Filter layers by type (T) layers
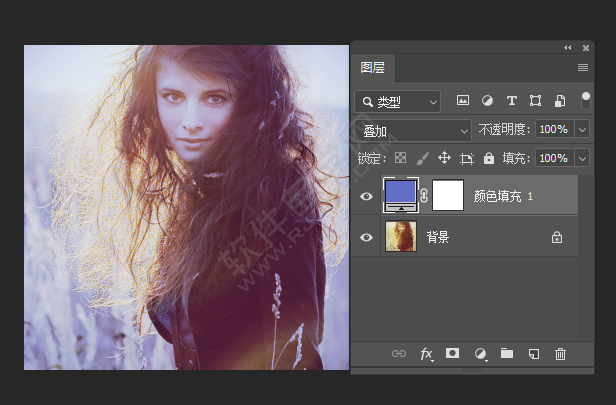The width and height of the screenshot is (616, 405). click(x=512, y=101)
